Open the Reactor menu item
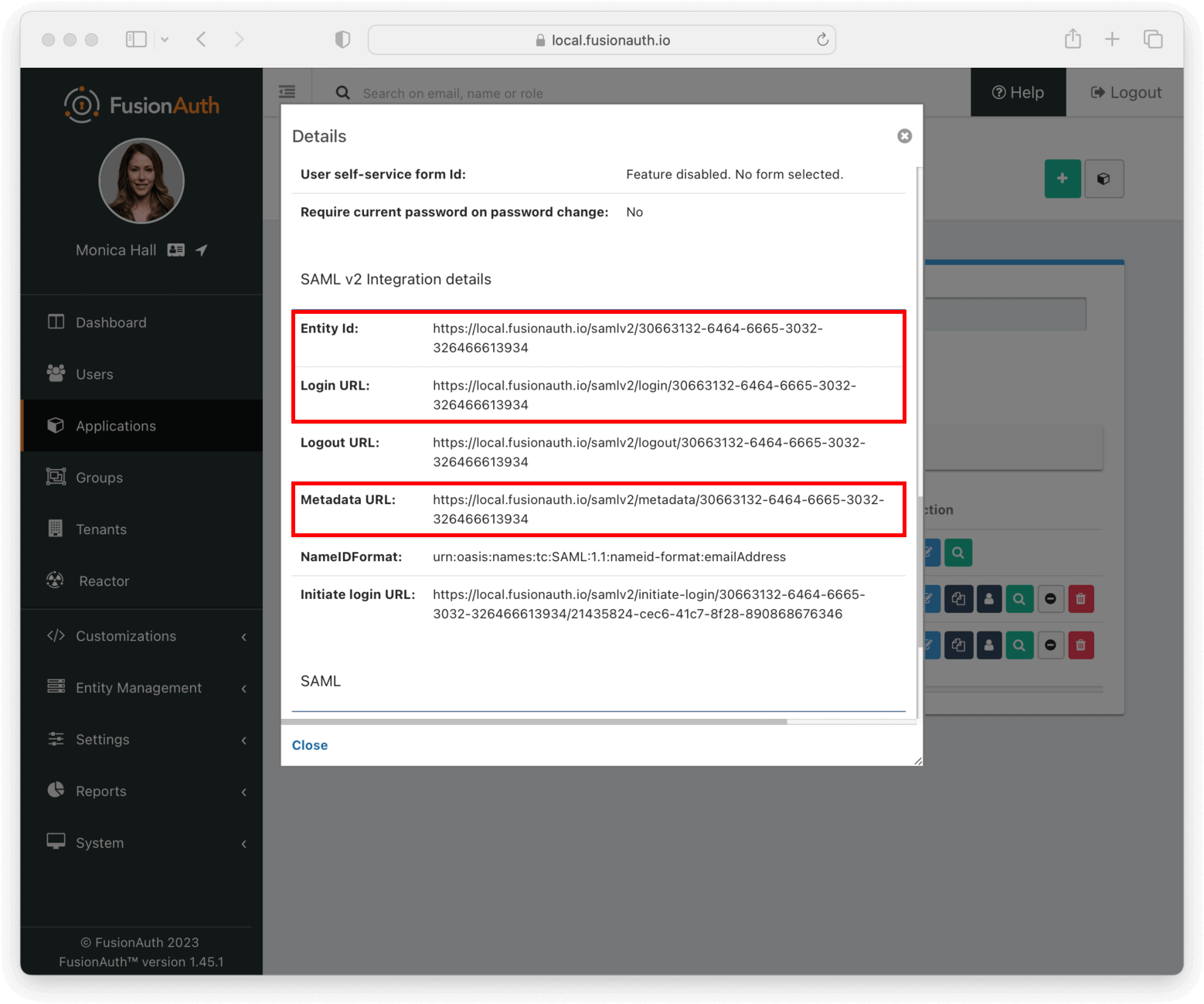This screenshot has width=1204, height=1004. click(141, 581)
